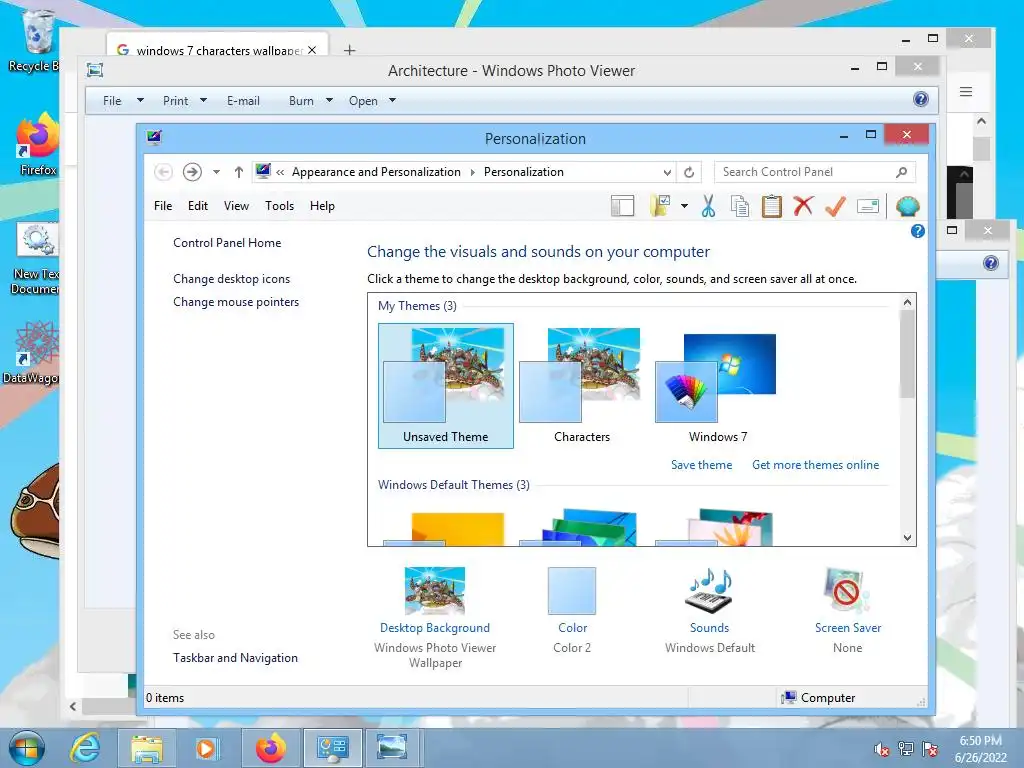Click the Forward arrow in Personalization window
Screen dimensions: 1024x768
pos(192,172)
